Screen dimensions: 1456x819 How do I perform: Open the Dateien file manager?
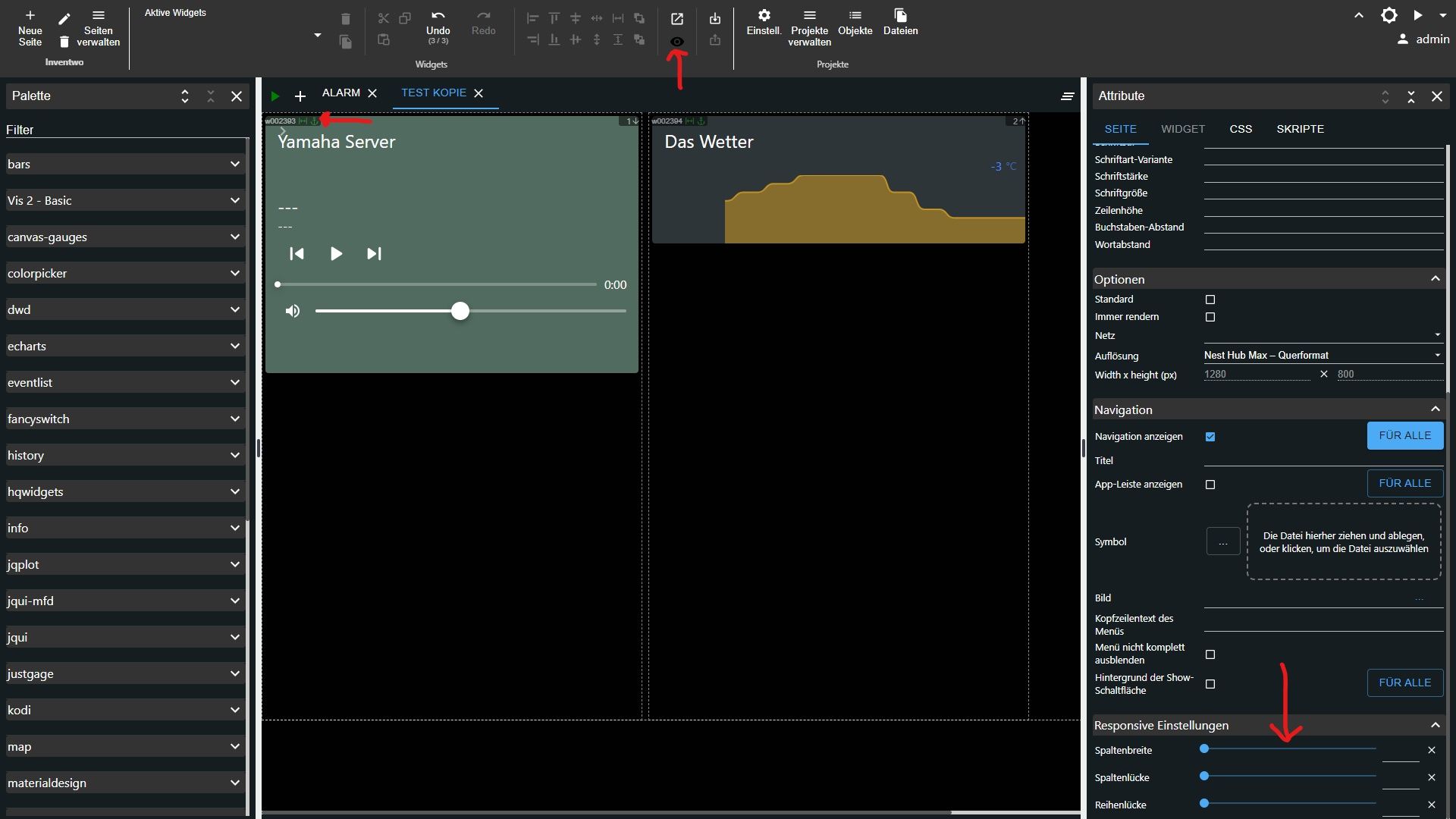point(900,23)
